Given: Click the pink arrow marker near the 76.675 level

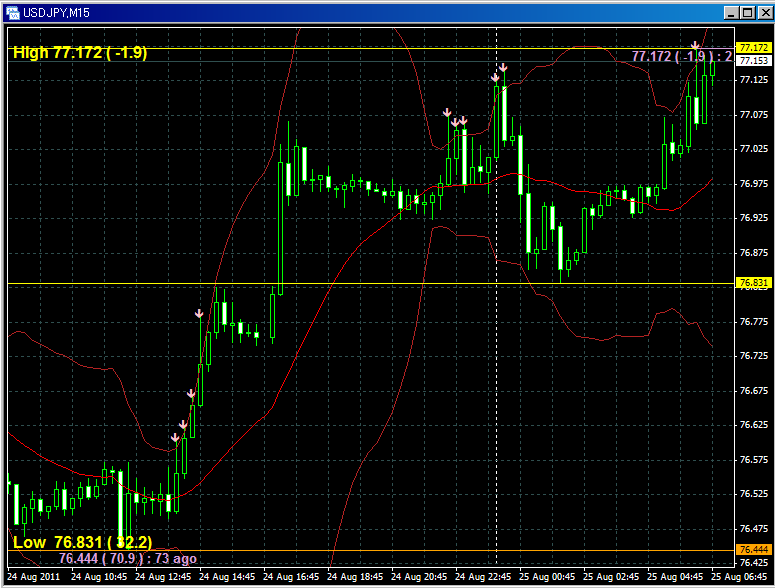Looking at the screenshot, I should coord(191,394).
